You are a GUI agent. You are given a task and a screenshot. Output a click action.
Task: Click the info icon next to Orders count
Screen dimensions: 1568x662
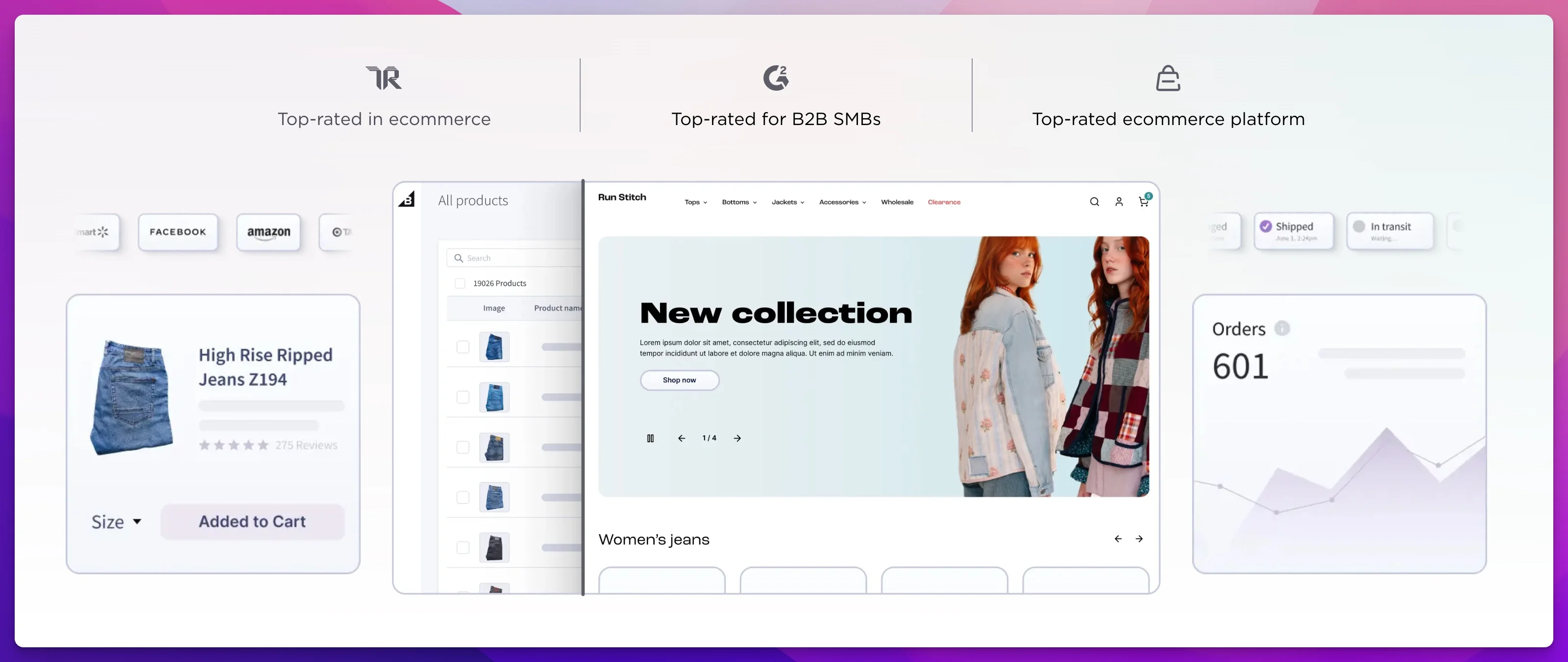tap(1281, 328)
